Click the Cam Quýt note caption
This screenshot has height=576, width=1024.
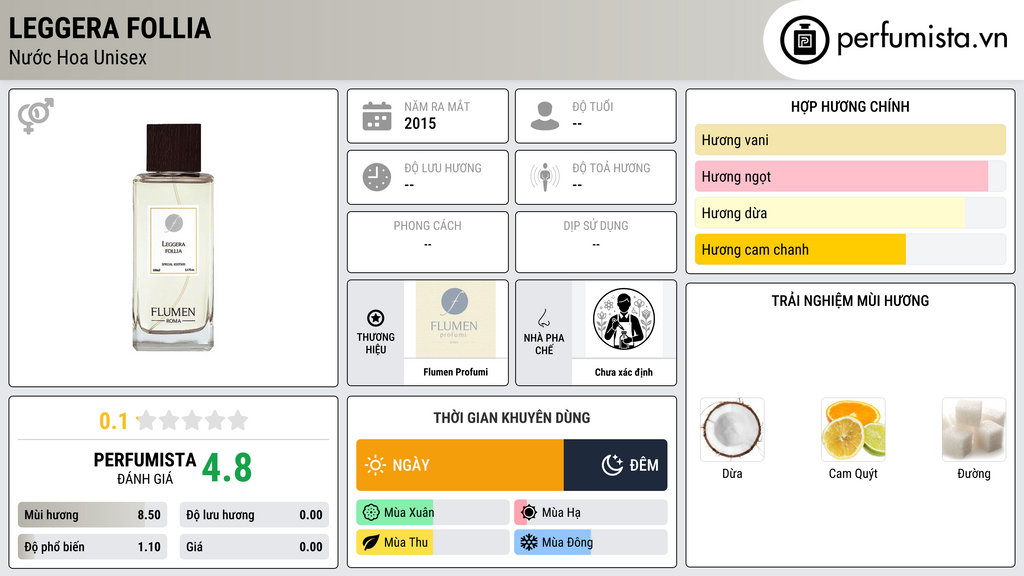click(853, 473)
